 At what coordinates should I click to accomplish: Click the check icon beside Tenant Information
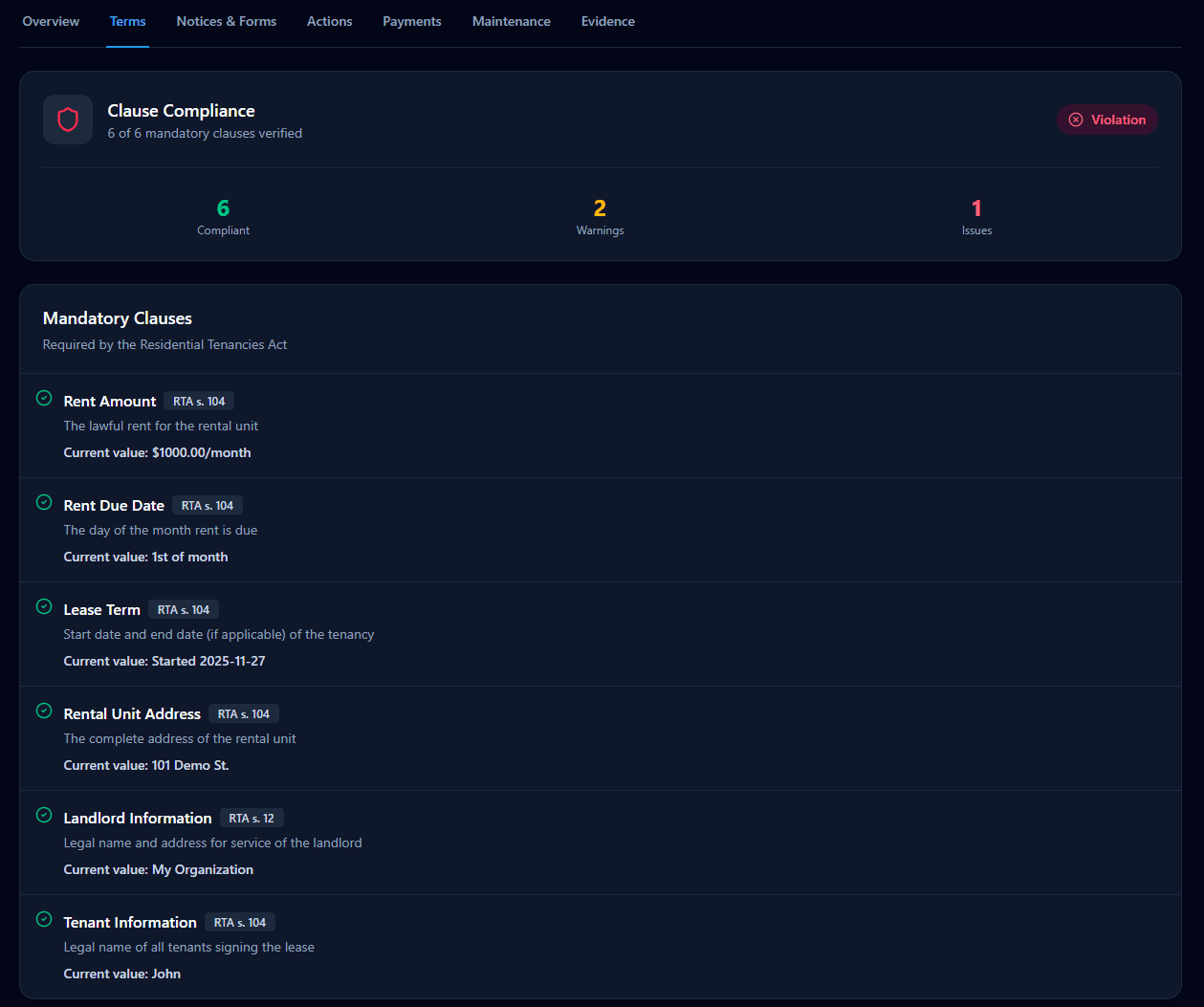[44, 919]
